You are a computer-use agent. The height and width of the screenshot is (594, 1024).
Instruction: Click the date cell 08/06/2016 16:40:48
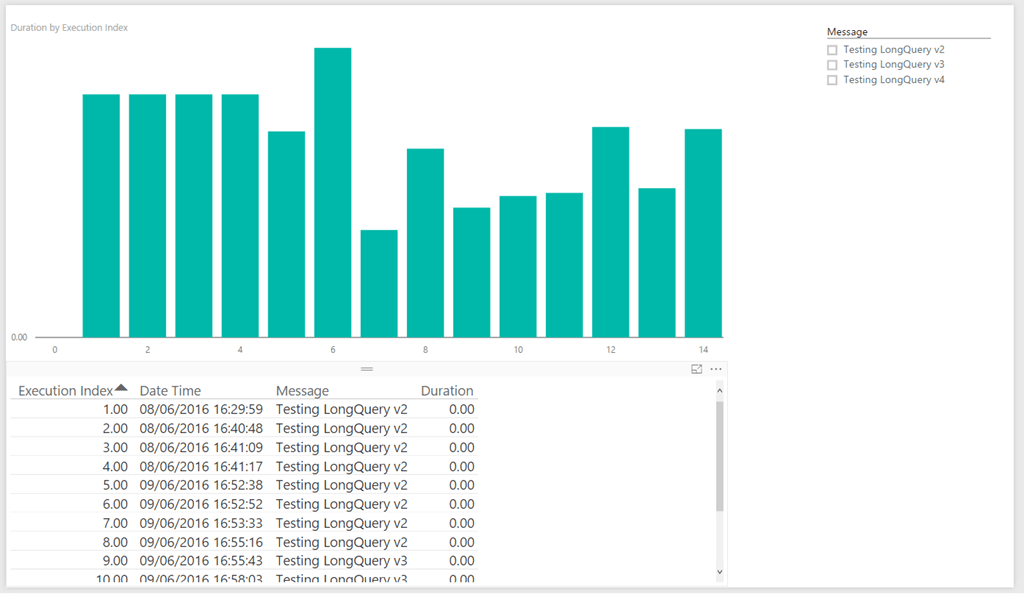(201, 429)
